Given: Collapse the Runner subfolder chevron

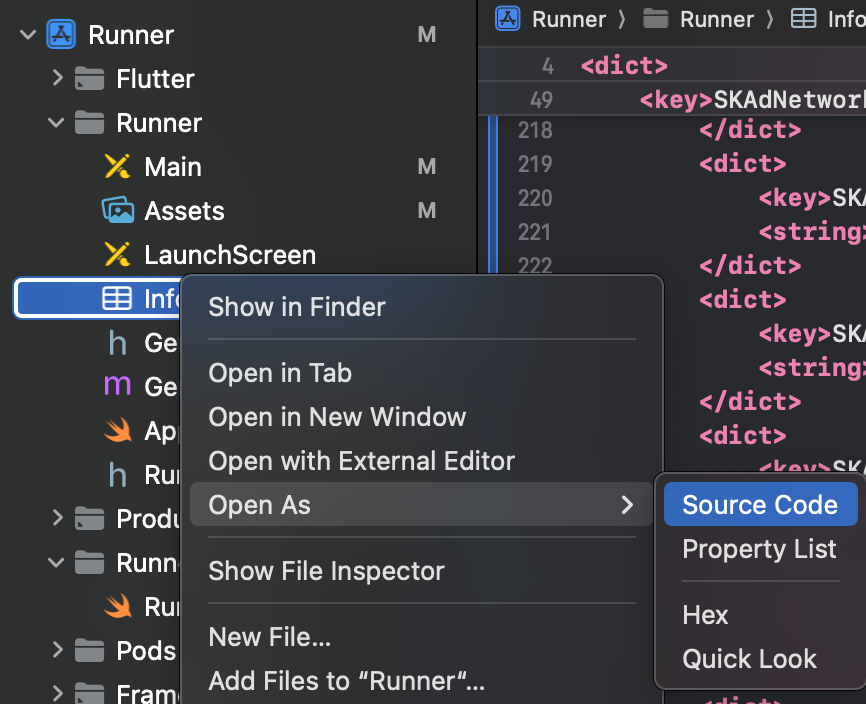Looking at the screenshot, I should click(56, 122).
